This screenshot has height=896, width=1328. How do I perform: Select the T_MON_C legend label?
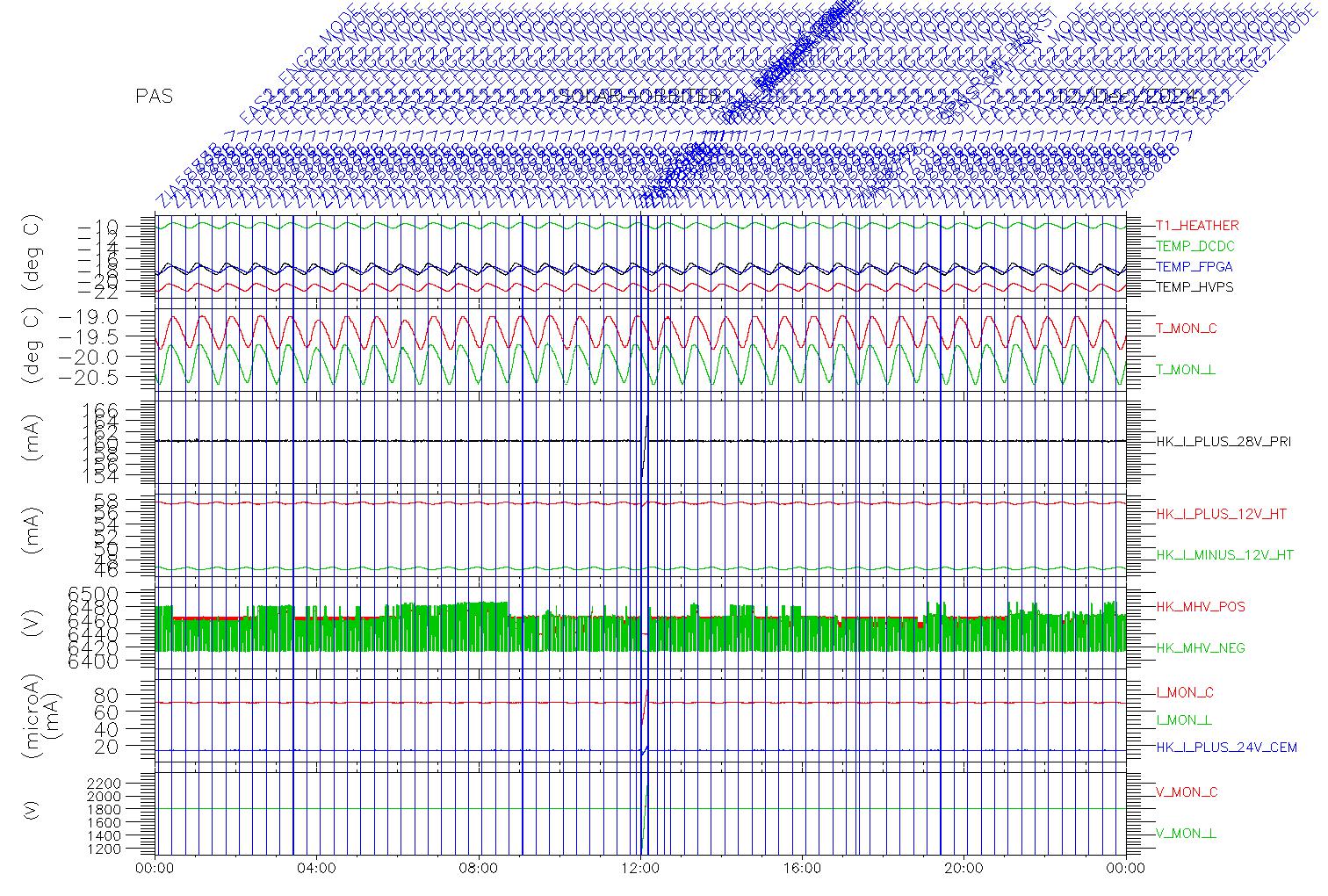point(1187,329)
